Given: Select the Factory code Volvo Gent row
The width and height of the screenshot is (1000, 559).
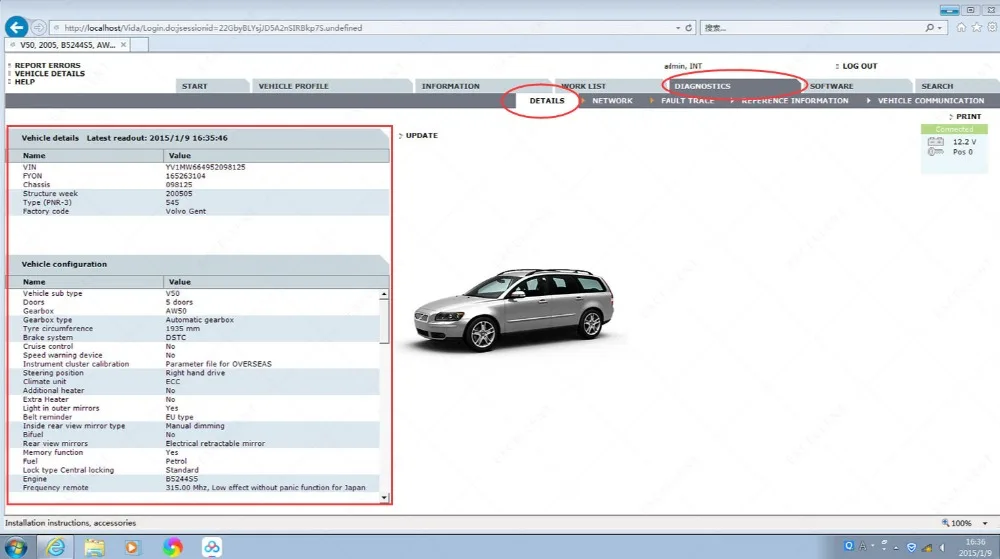Looking at the screenshot, I should coord(198,211).
